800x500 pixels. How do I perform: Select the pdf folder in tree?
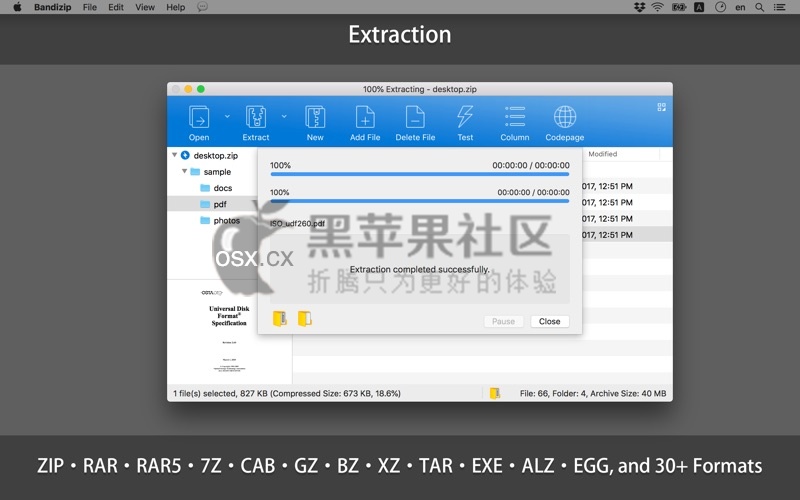click(220, 204)
